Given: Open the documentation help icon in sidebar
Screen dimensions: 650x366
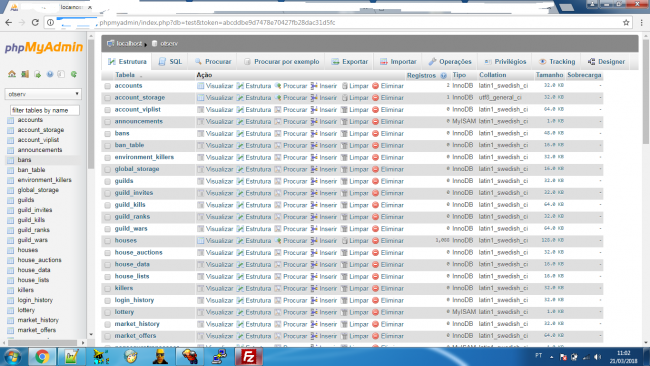Looking at the screenshot, I should point(50,74).
